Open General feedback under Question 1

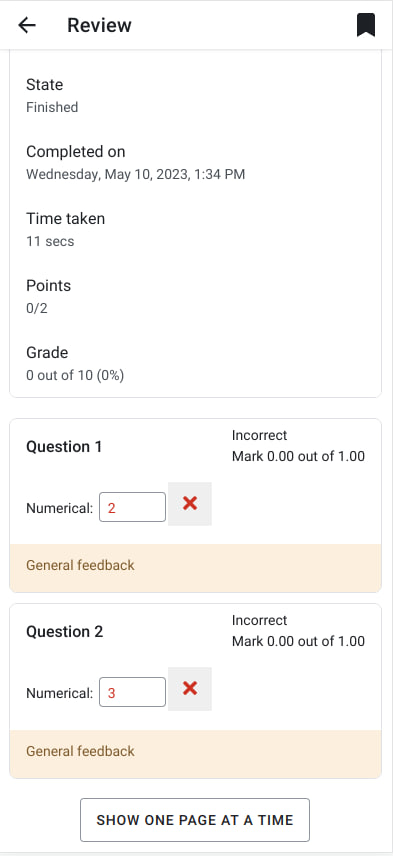point(80,565)
